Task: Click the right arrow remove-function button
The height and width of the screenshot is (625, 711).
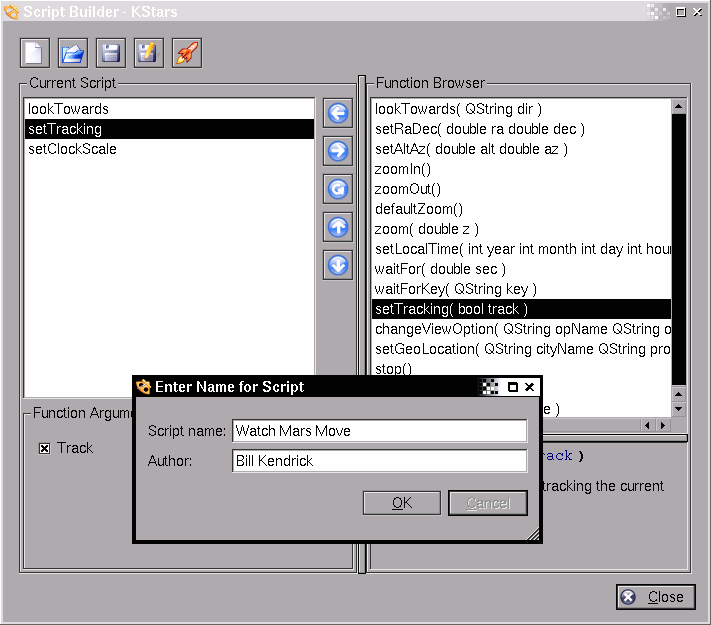Action: pyautogui.click(x=338, y=151)
